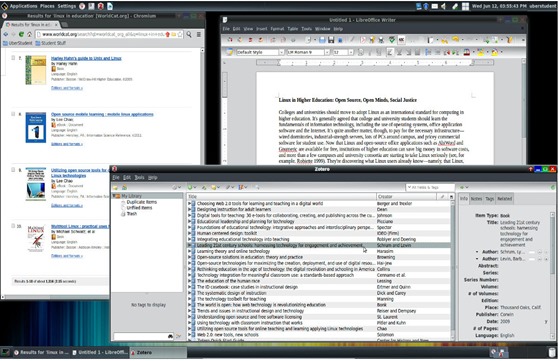Open the Zotero File menu
Screen dimensions: 560x361
click(116, 177)
